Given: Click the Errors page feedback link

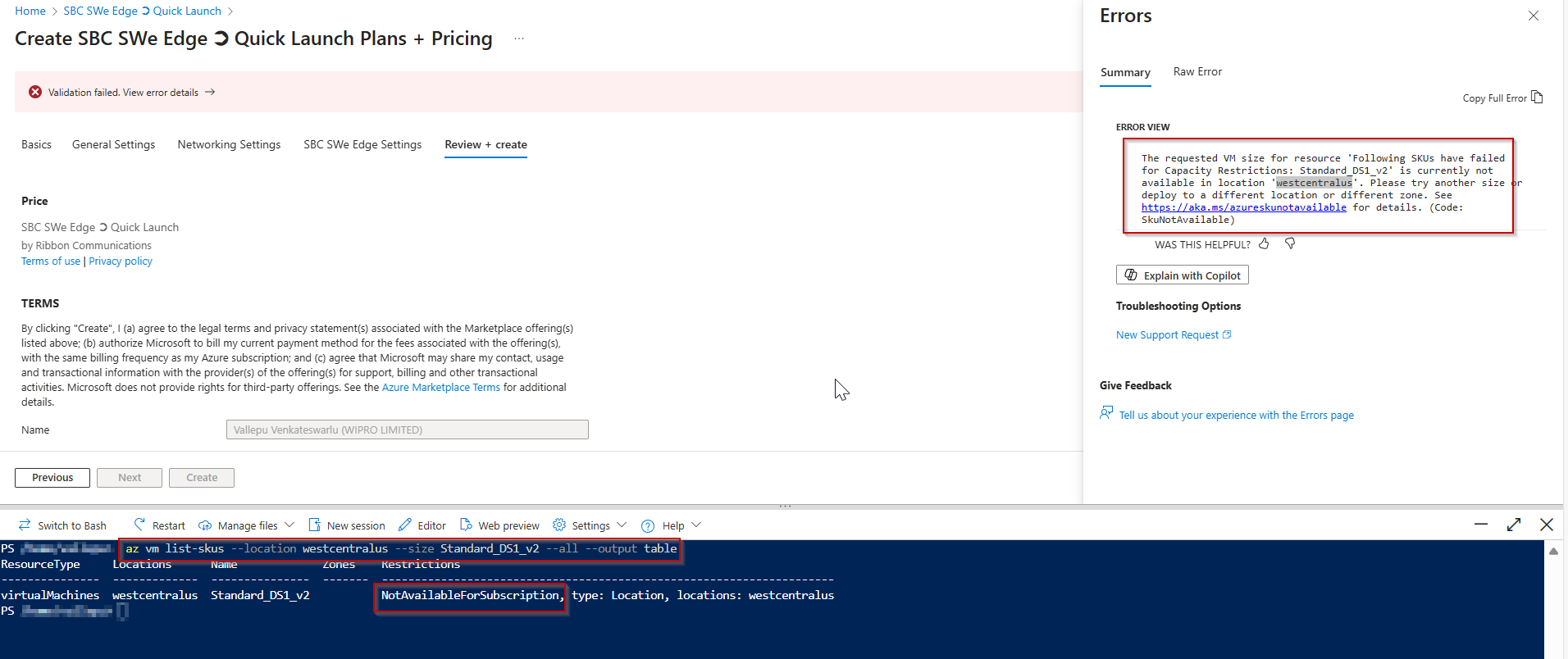Looking at the screenshot, I should pos(1236,416).
